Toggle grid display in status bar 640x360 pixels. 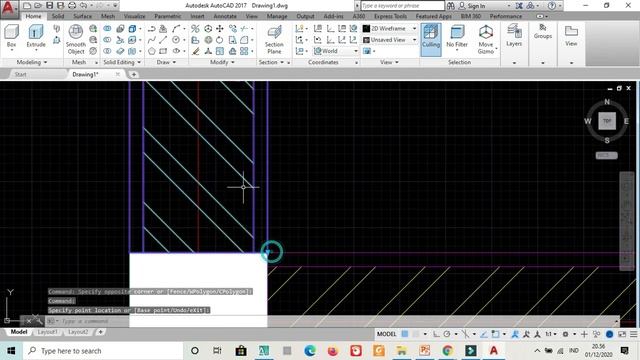[405, 334]
